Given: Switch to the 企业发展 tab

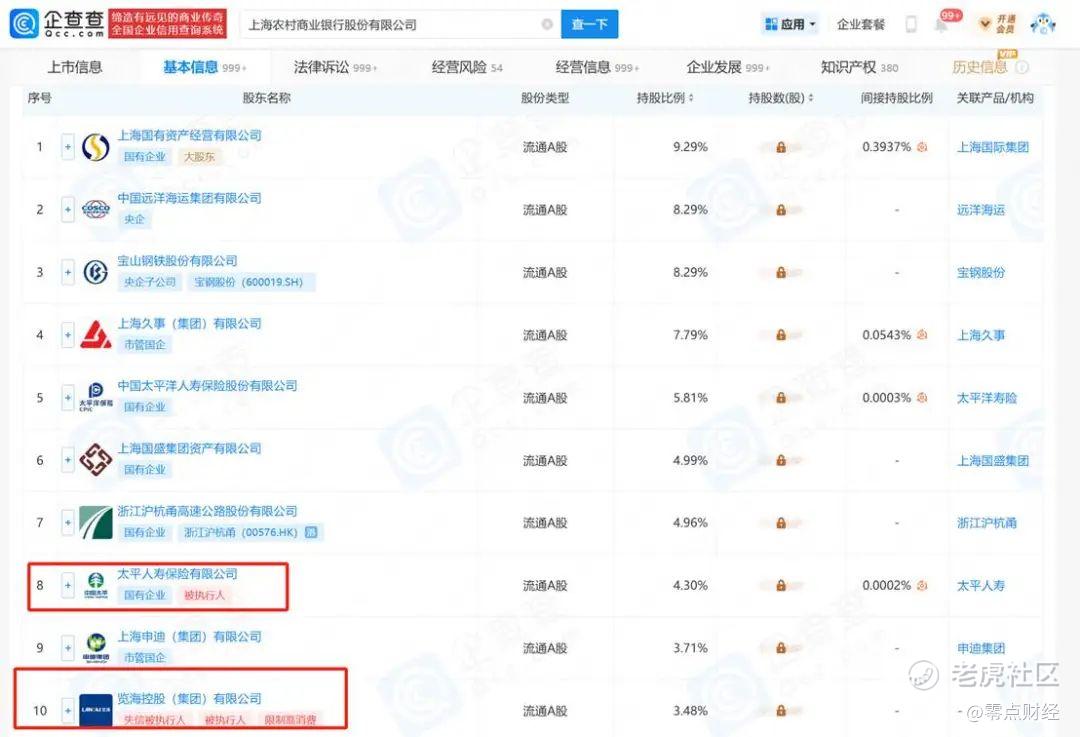Looking at the screenshot, I should coord(727,67).
